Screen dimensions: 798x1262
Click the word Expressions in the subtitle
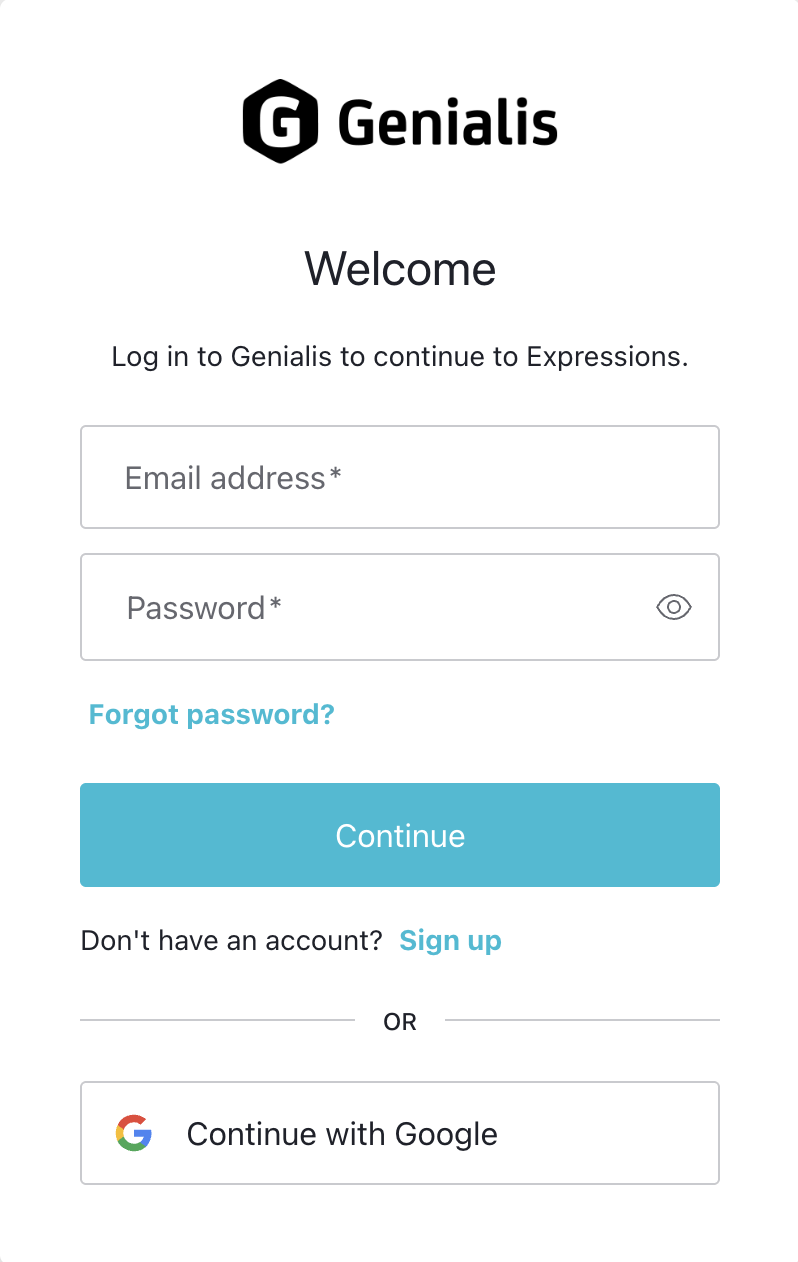click(607, 357)
